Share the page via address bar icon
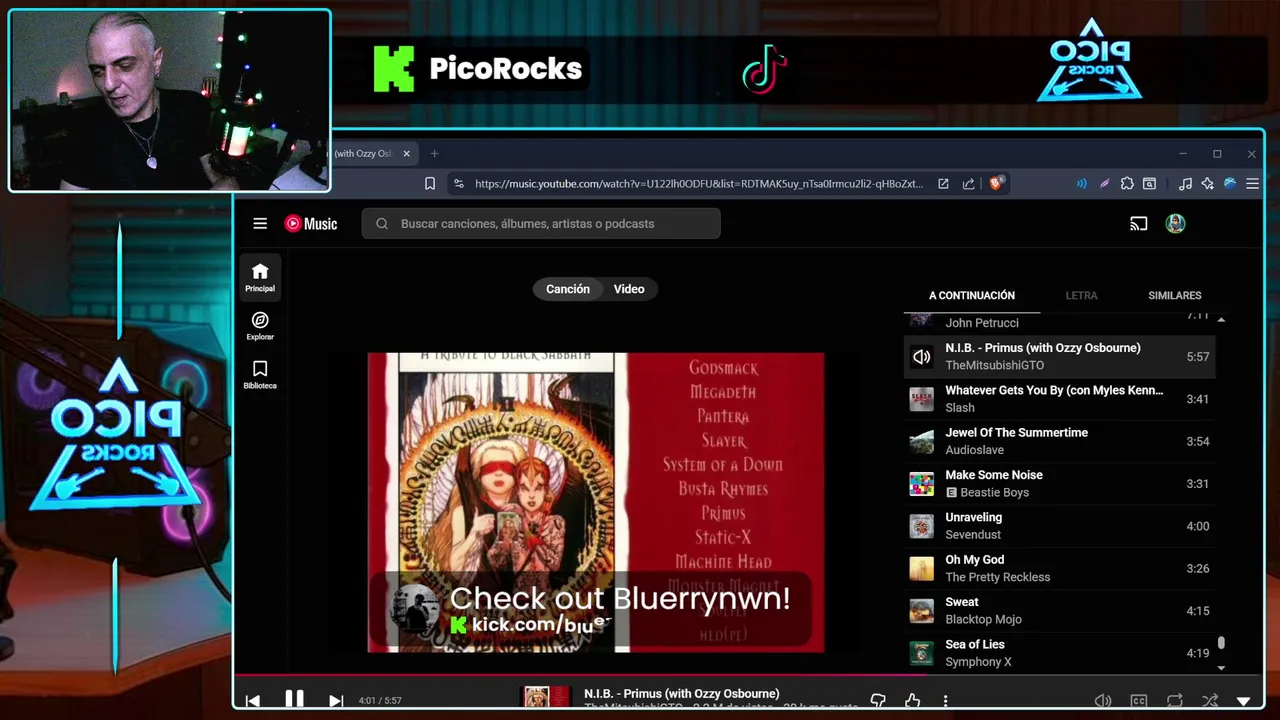 click(x=968, y=184)
